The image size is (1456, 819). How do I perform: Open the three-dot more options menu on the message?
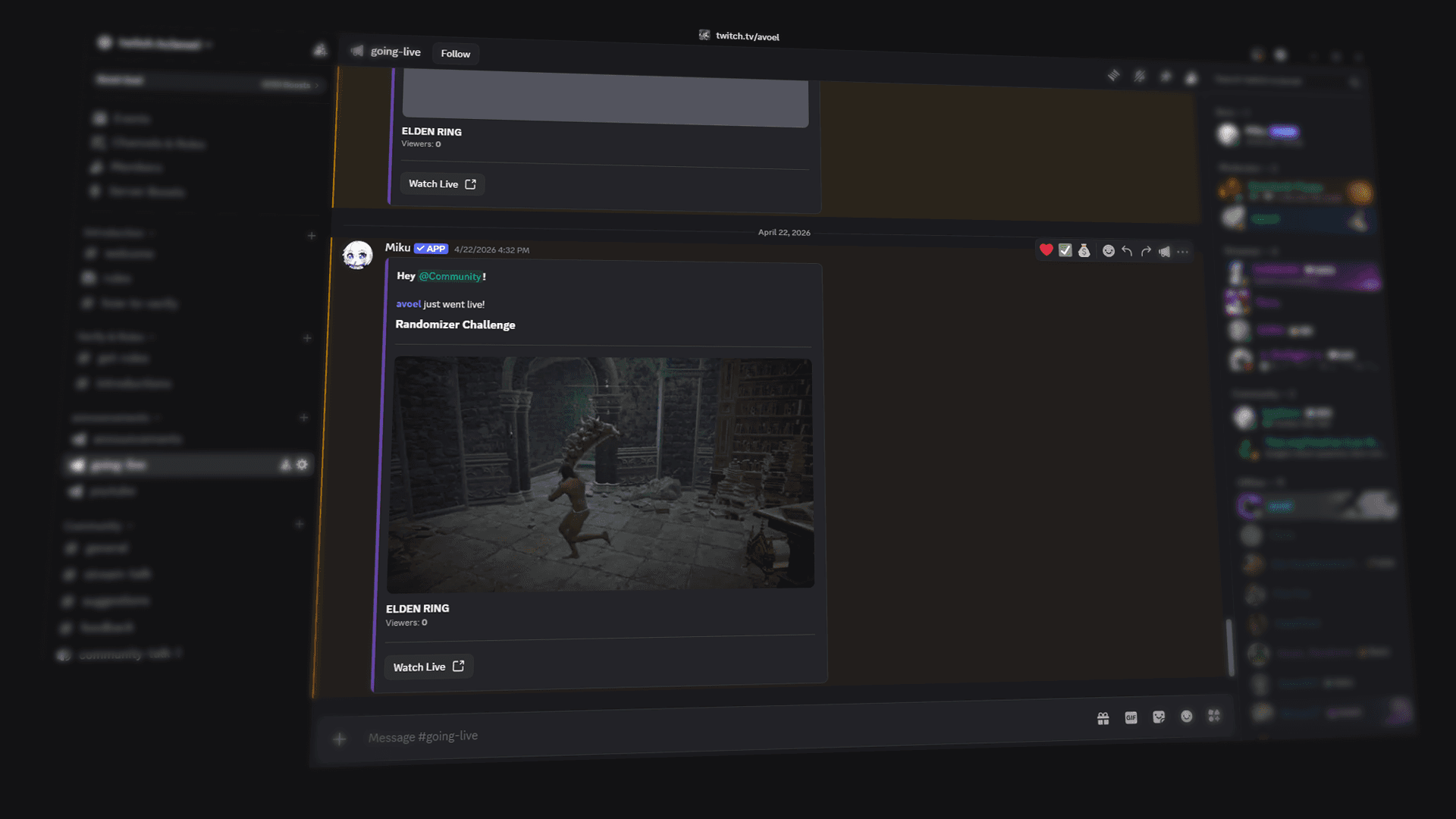pyautogui.click(x=1183, y=252)
